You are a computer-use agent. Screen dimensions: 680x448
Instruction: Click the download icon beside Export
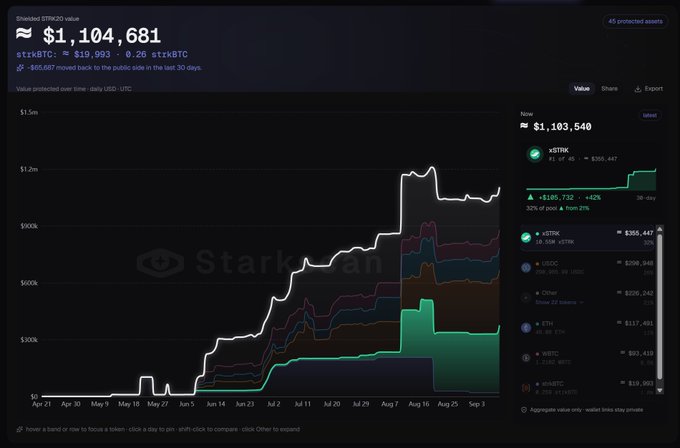638,89
